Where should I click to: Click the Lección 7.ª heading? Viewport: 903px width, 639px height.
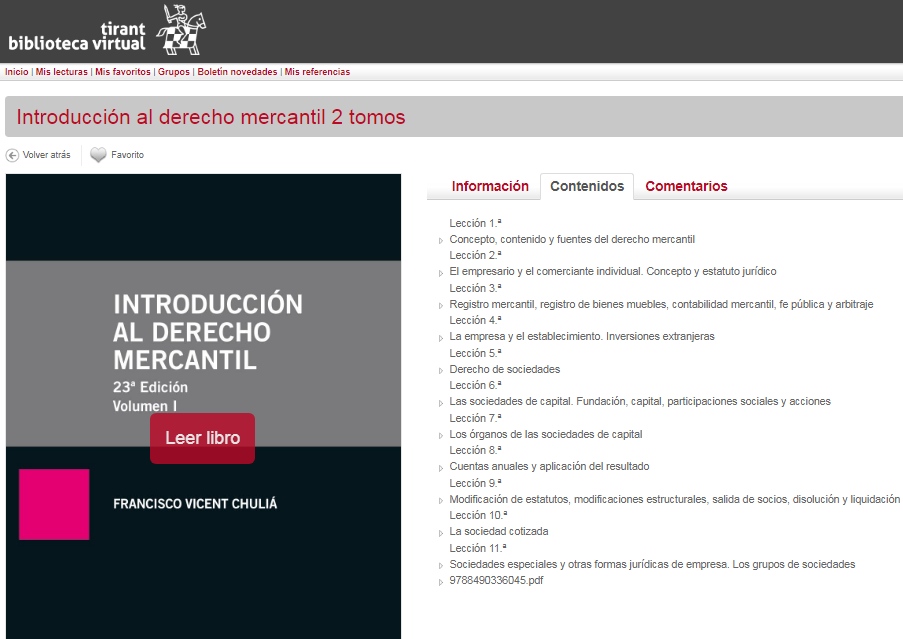(475, 419)
